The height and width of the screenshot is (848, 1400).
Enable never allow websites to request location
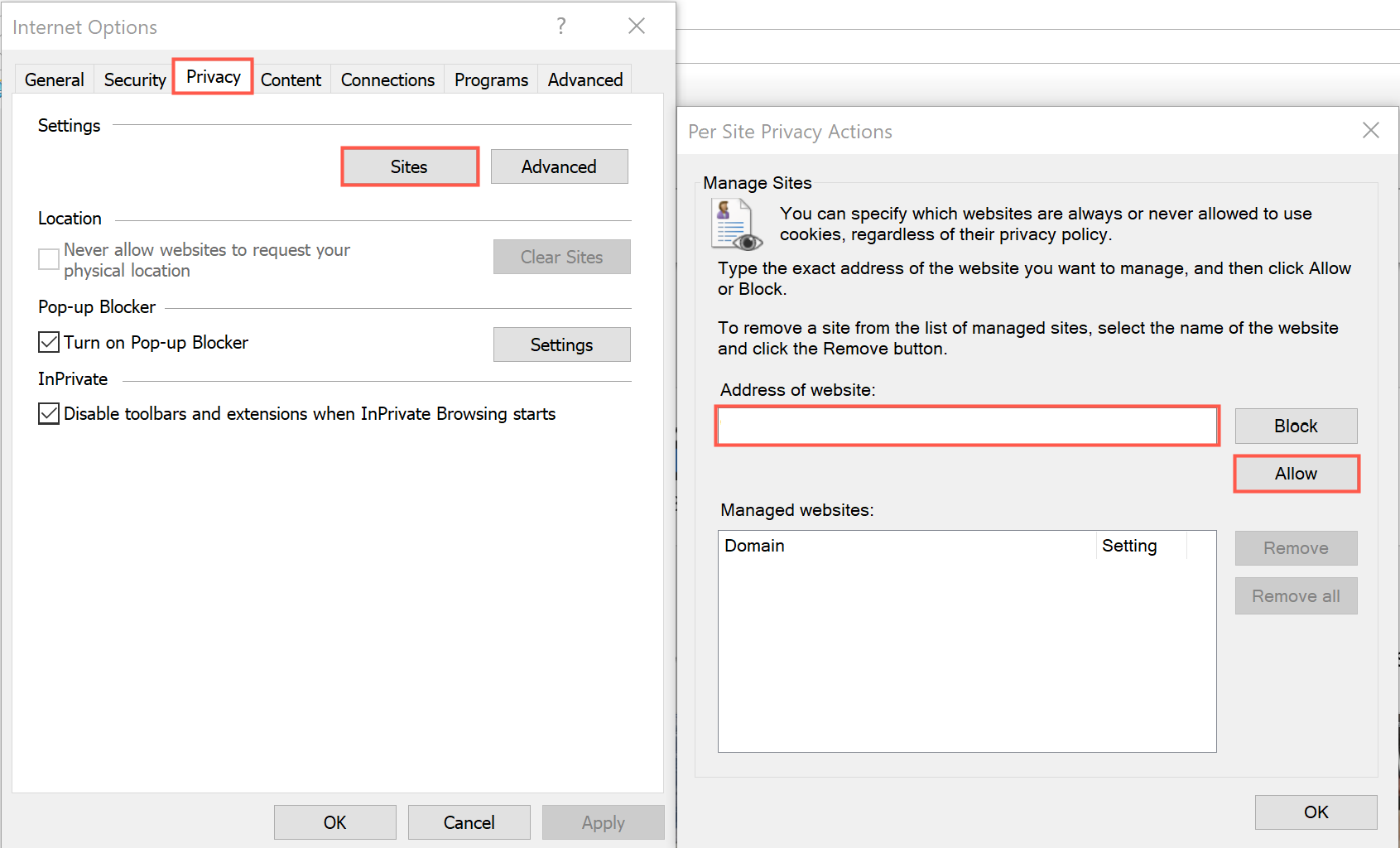[48, 259]
